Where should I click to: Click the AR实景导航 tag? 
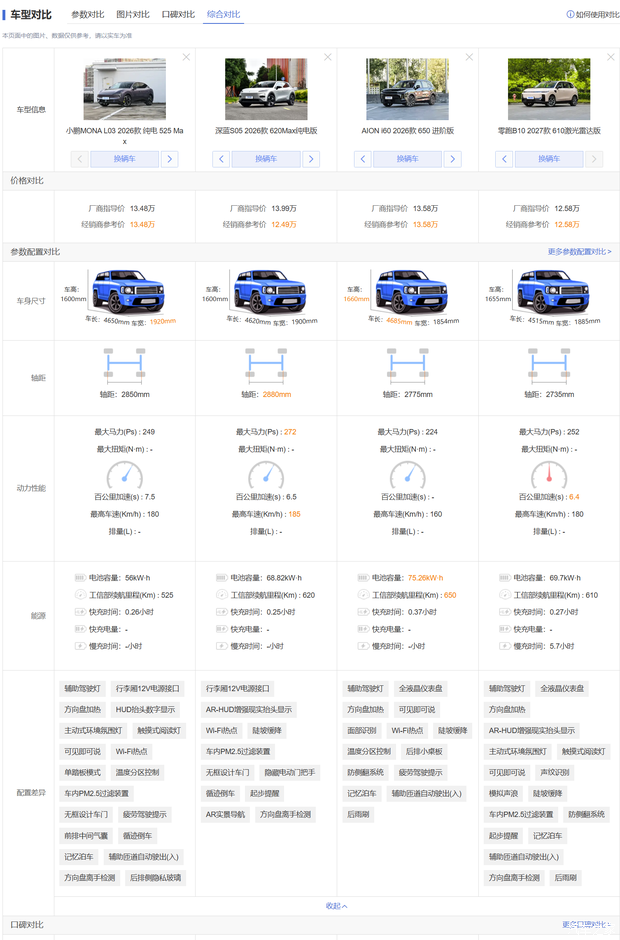click(225, 815)
